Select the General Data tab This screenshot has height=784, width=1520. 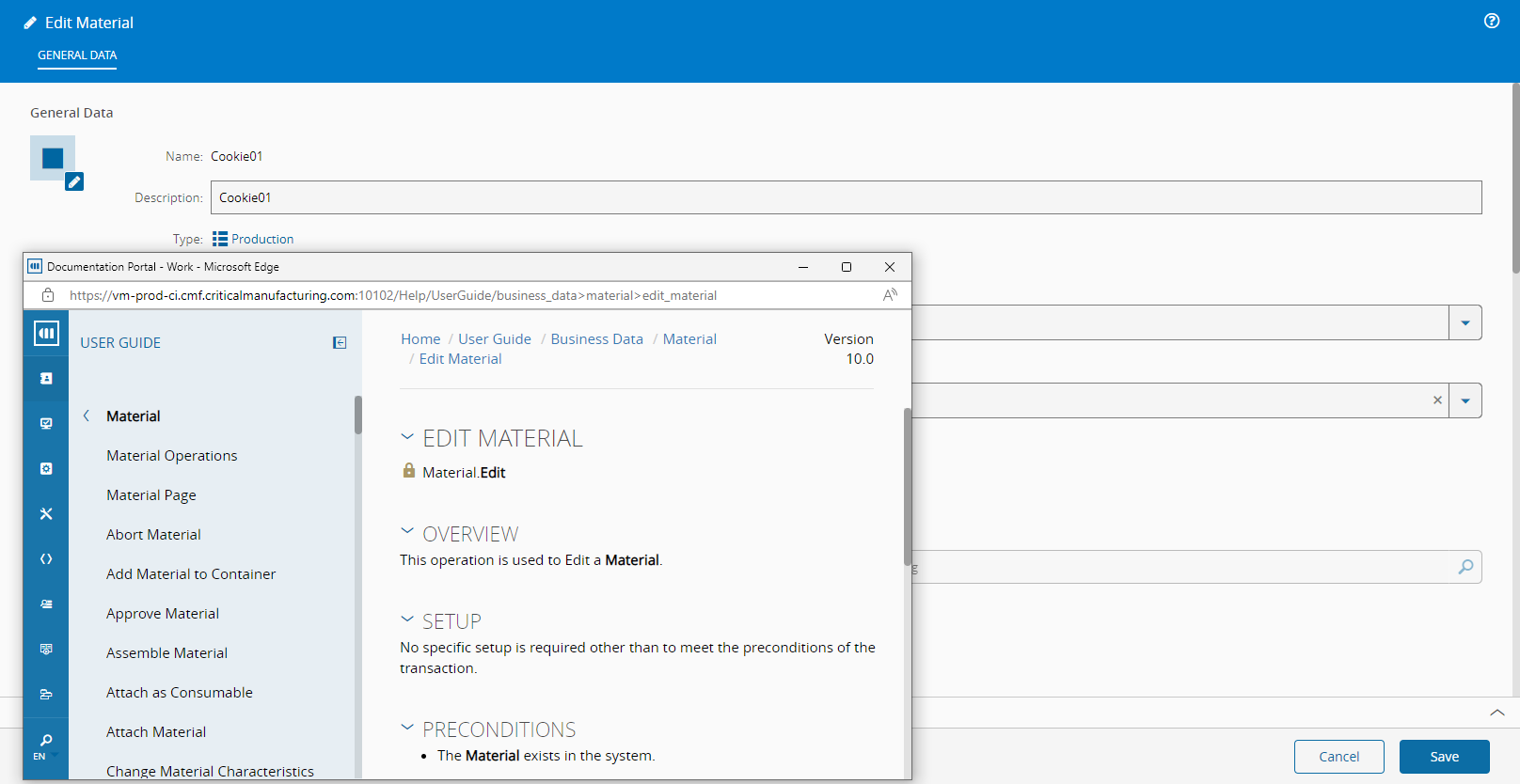pyautogui.click(x=77, y=55)
